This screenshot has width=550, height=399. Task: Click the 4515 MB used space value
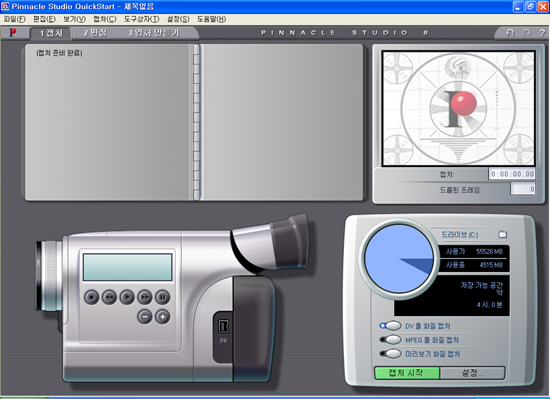click(491, 265)
